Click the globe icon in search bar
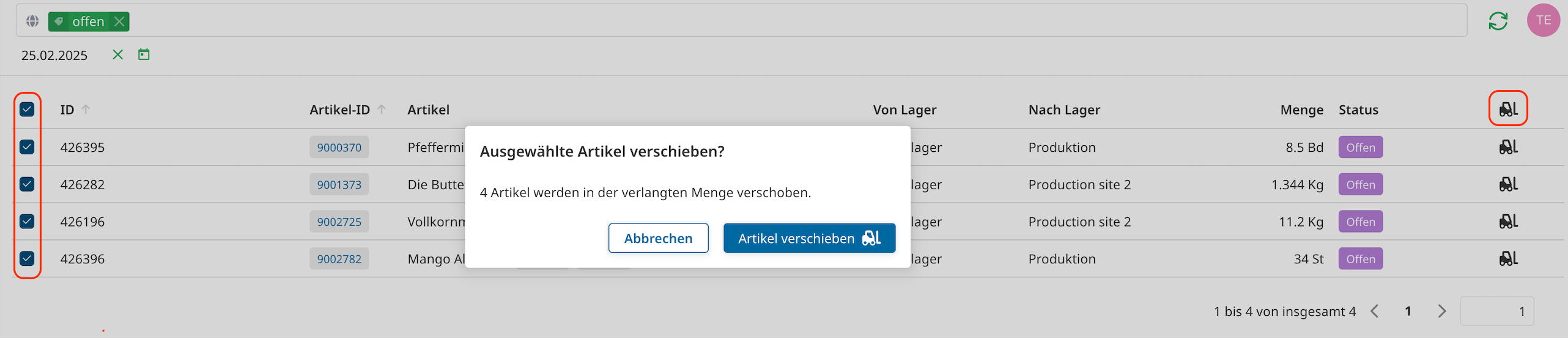1568x338 pixels. (x=32, y=21)
